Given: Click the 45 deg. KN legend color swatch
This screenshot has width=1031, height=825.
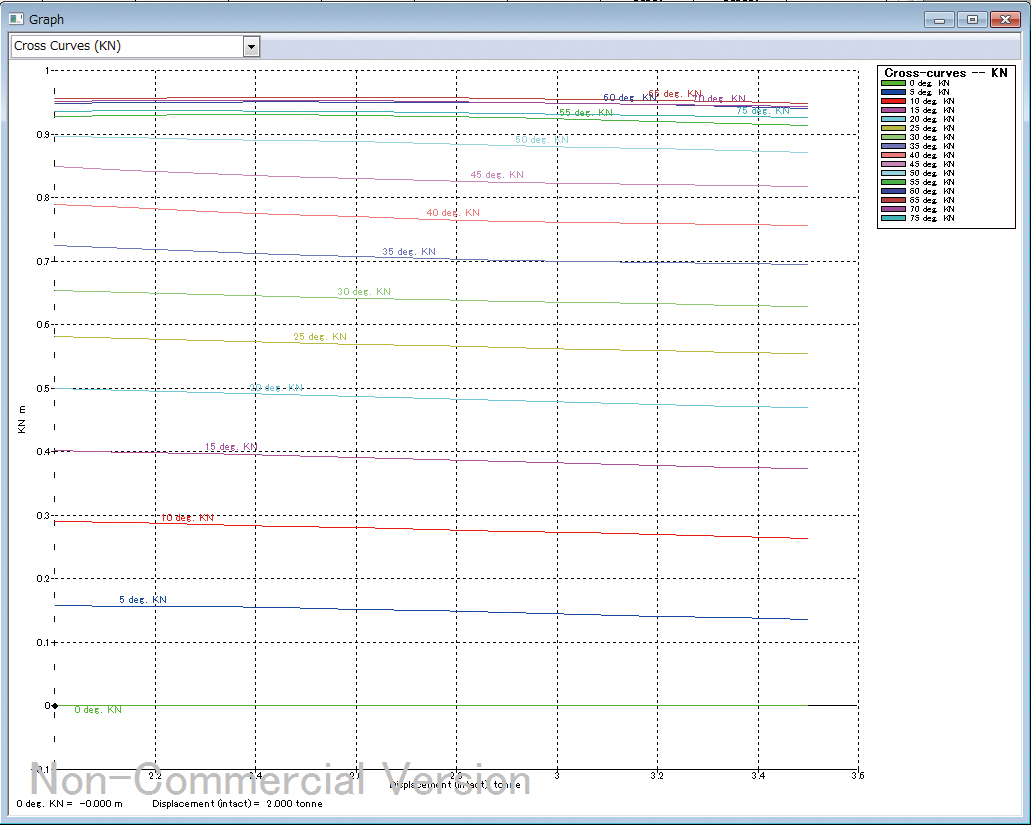Looking at the screenshot, I should click(x=893, y=164).
